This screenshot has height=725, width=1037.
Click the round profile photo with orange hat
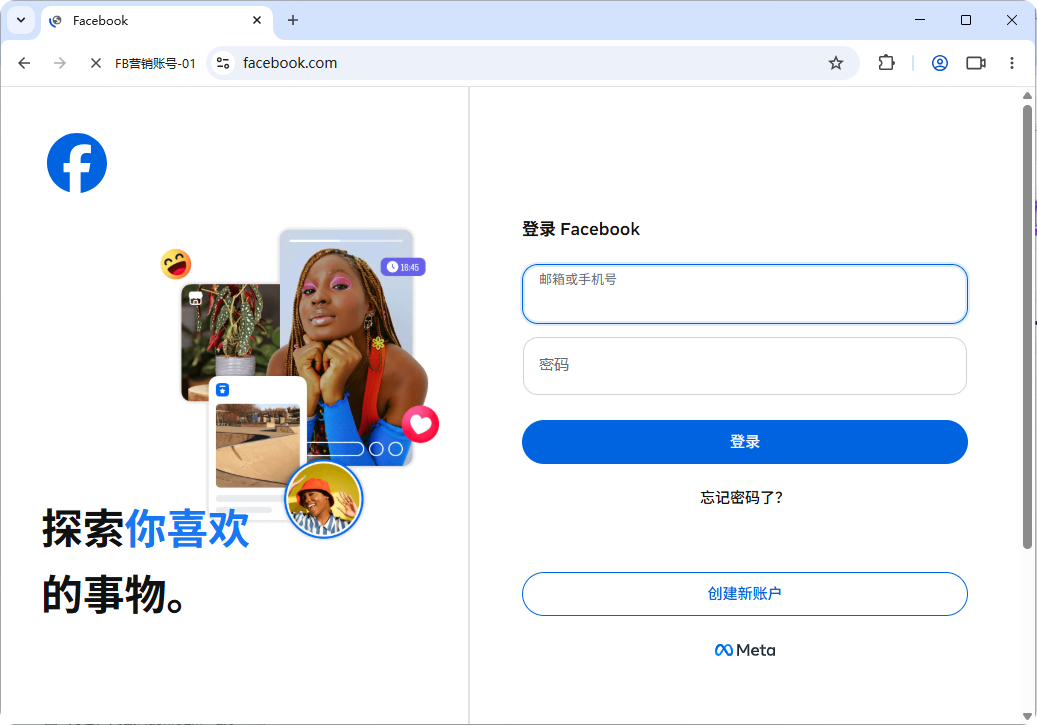click(323, 499)
